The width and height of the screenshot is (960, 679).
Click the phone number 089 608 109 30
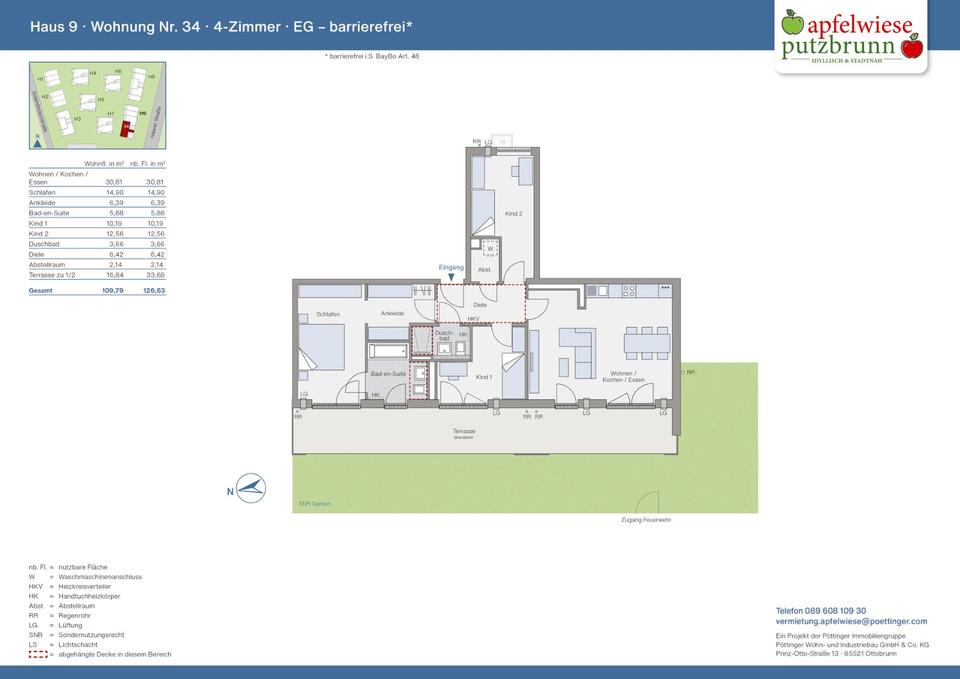click(x=821, y=610)
